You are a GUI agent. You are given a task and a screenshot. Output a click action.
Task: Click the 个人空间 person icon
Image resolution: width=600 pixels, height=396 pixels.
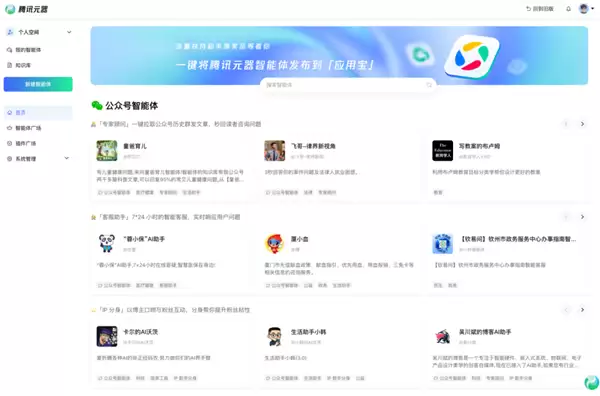[10, 32]
